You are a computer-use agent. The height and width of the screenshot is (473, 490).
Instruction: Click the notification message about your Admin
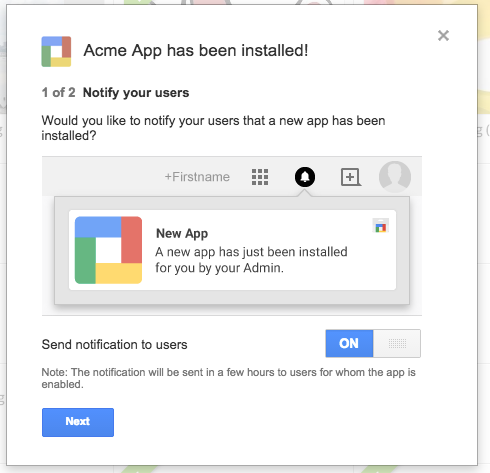coord(251,260)
